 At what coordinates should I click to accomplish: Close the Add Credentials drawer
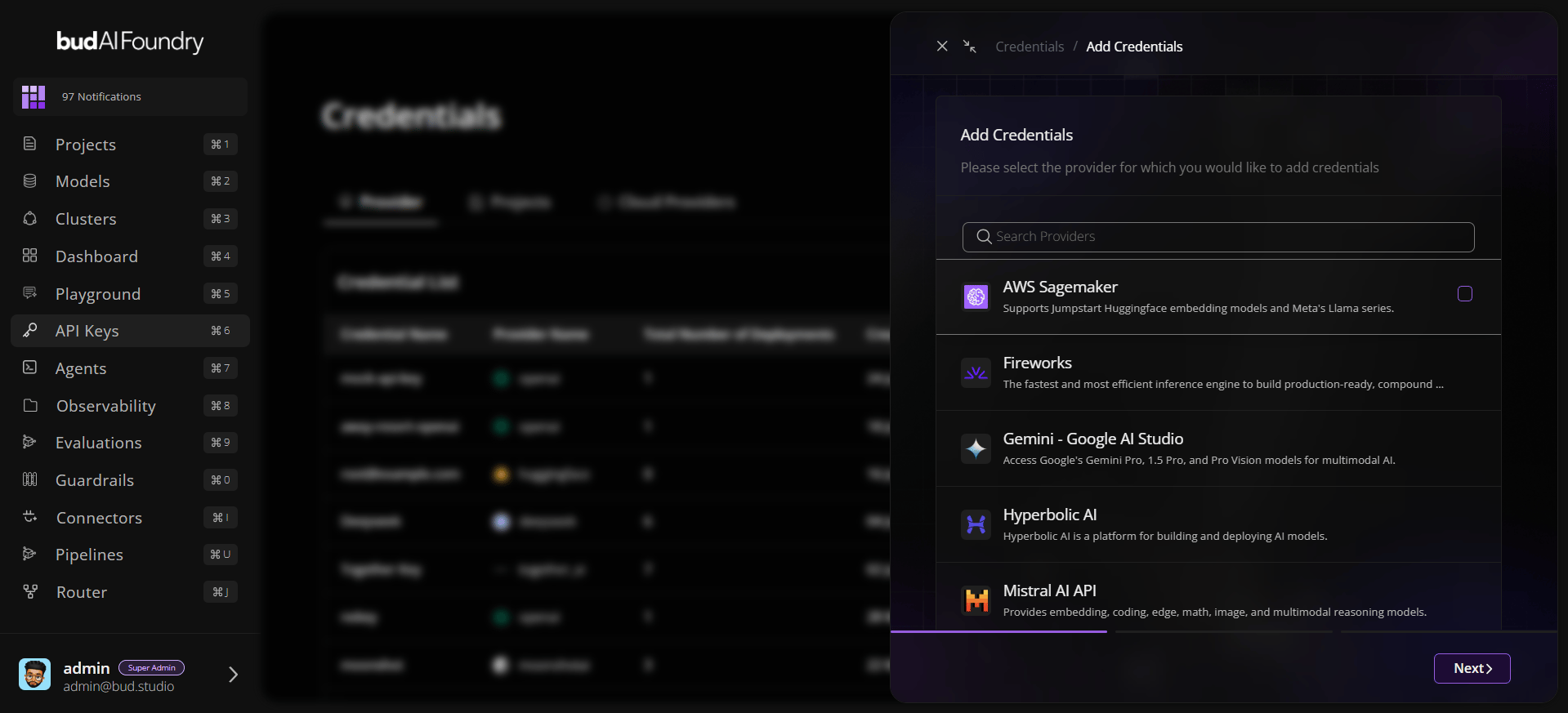tap(942, 47)
